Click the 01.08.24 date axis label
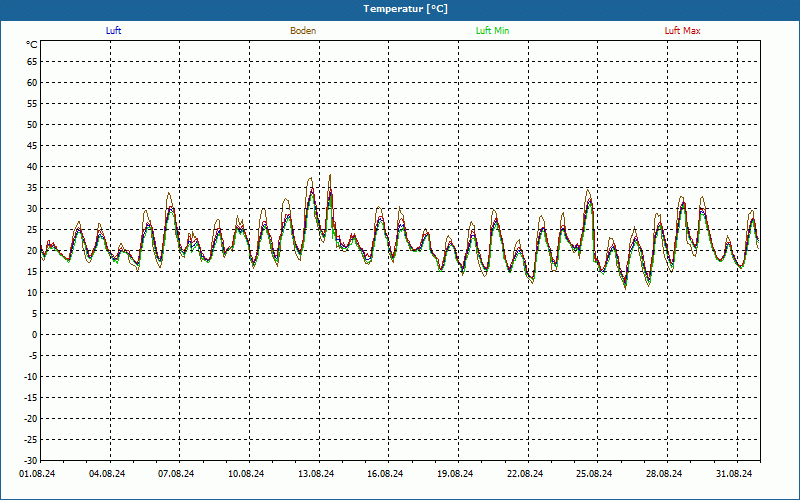 (37, 474)
